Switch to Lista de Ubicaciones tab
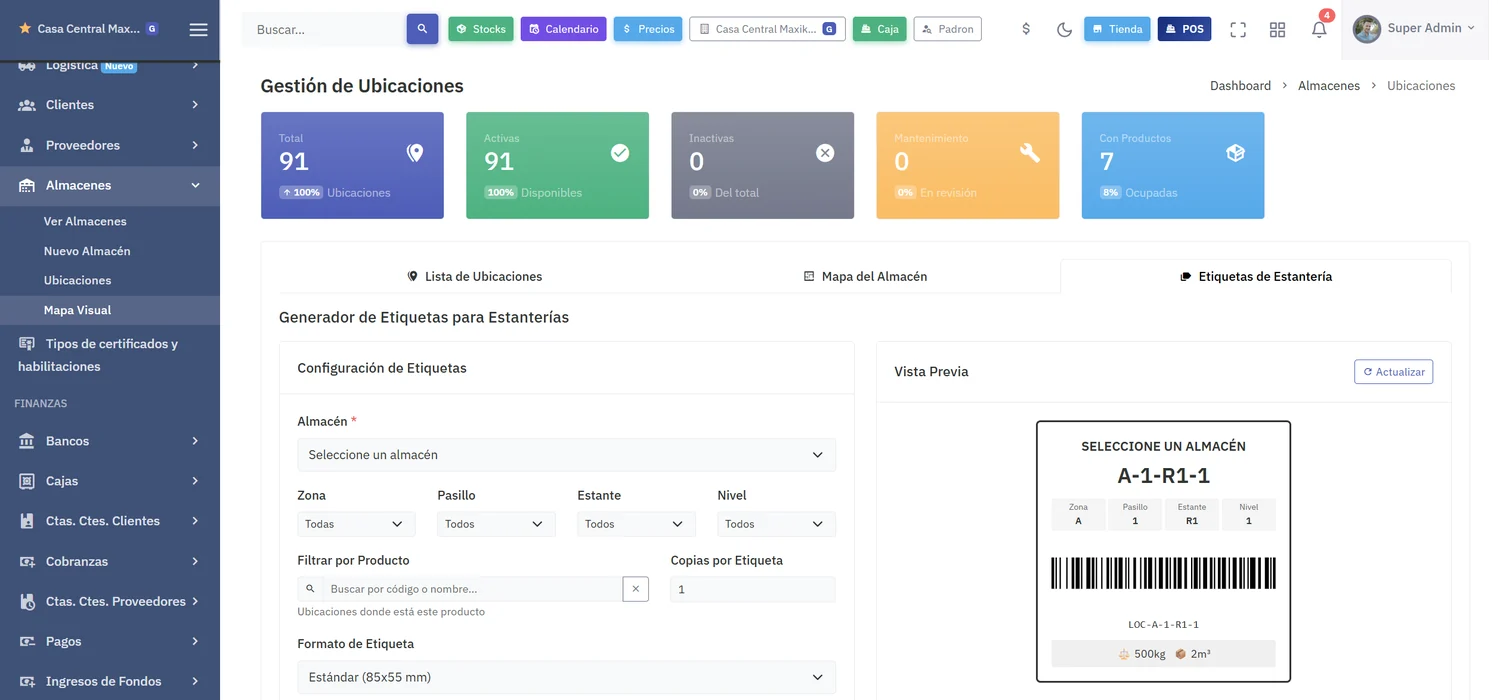Image resolution: width=1500 pixels, height=700 pixels. click(x=475, y=276)
